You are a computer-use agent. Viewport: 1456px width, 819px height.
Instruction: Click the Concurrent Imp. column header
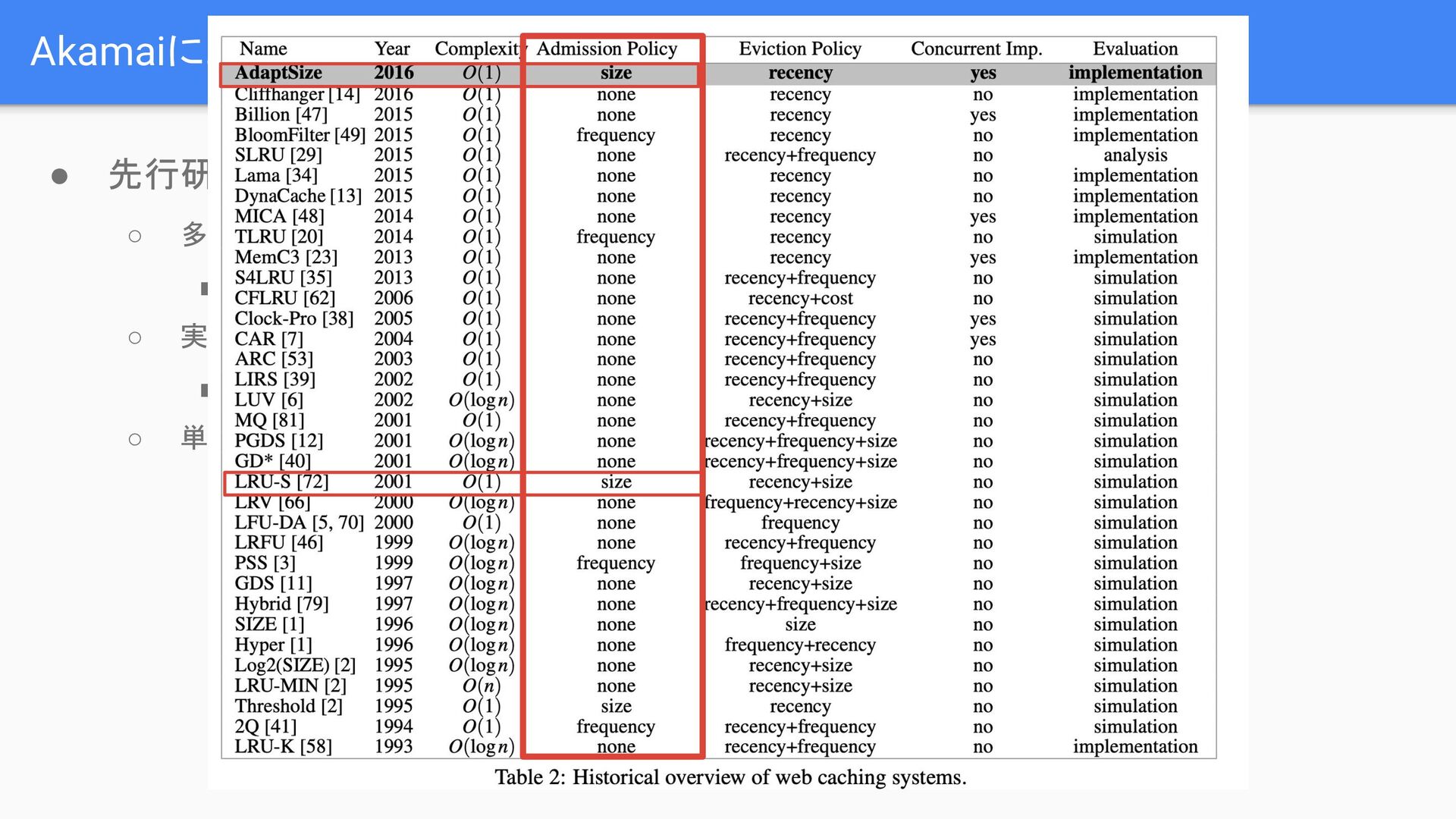(976, 49)
